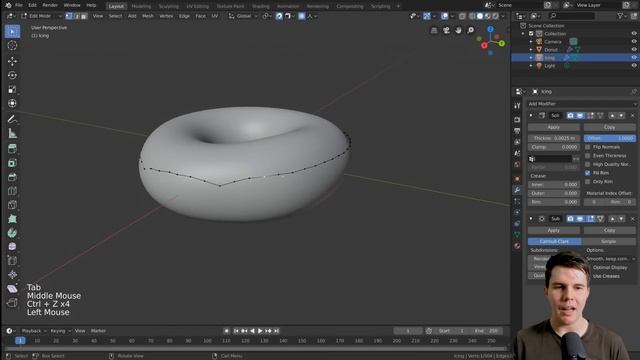The height and width of the screenshot is (360, 640).
Task: Open the Edit Mode dropdown
Action: coord(41,16)
